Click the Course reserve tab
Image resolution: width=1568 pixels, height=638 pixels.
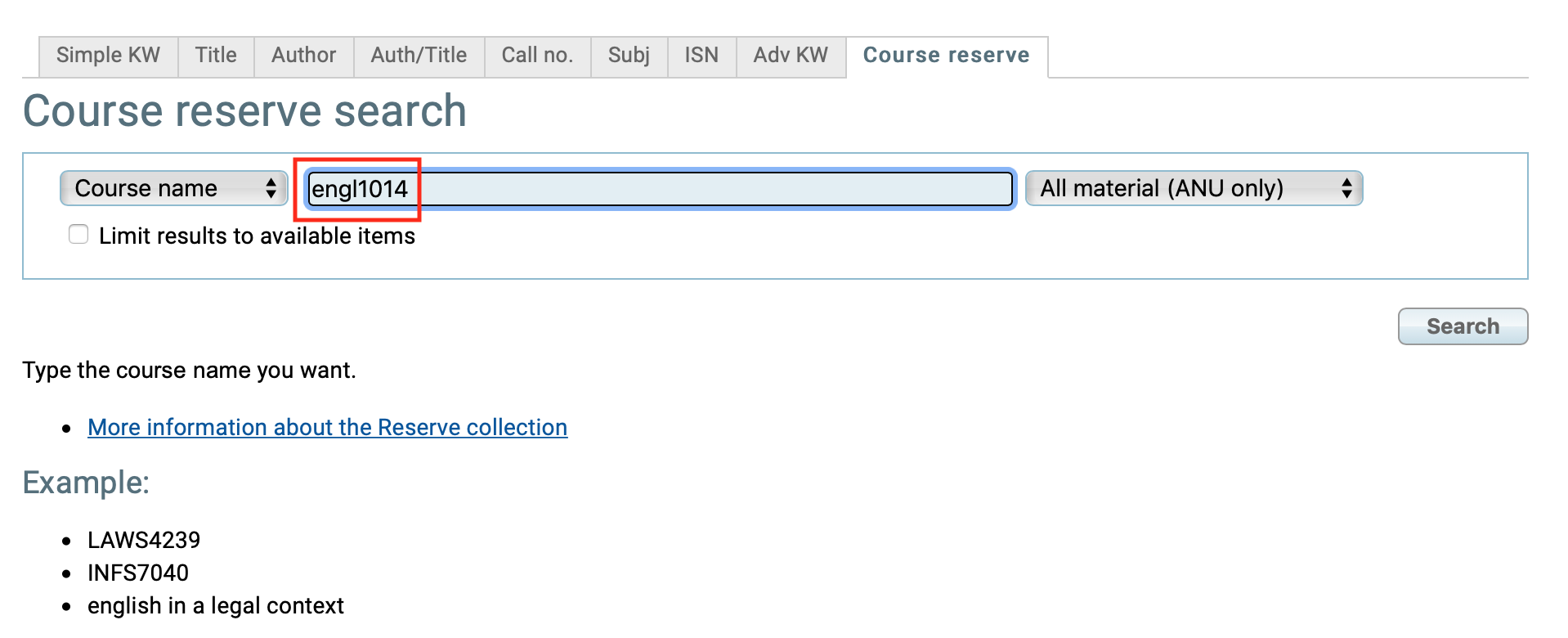[947, 56]
